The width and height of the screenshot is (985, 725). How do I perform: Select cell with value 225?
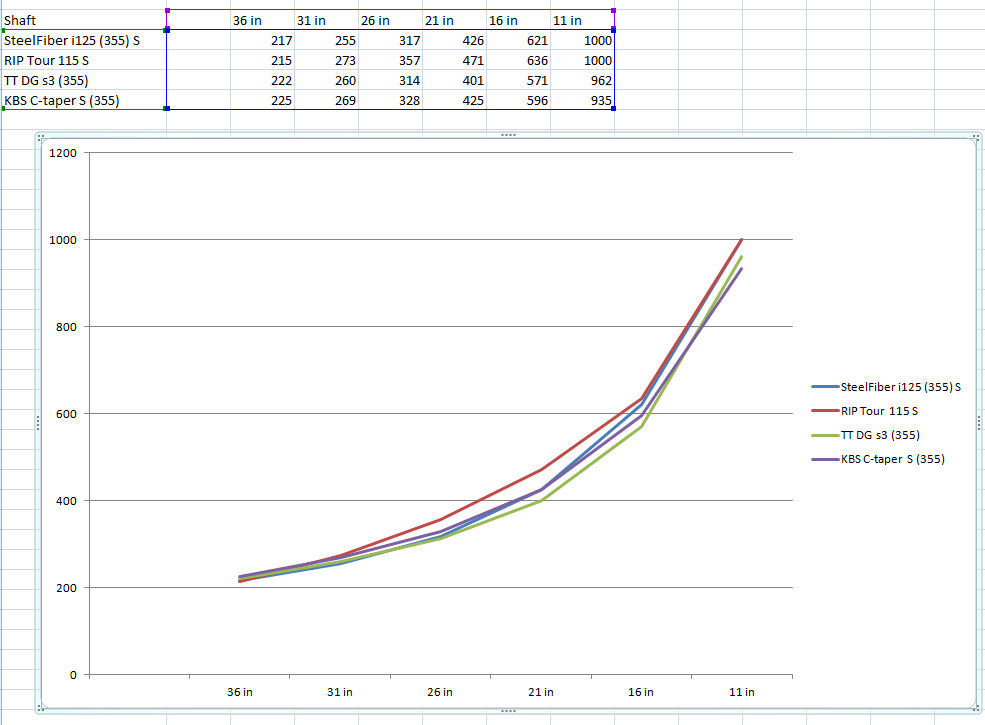(x=263, y=101)
